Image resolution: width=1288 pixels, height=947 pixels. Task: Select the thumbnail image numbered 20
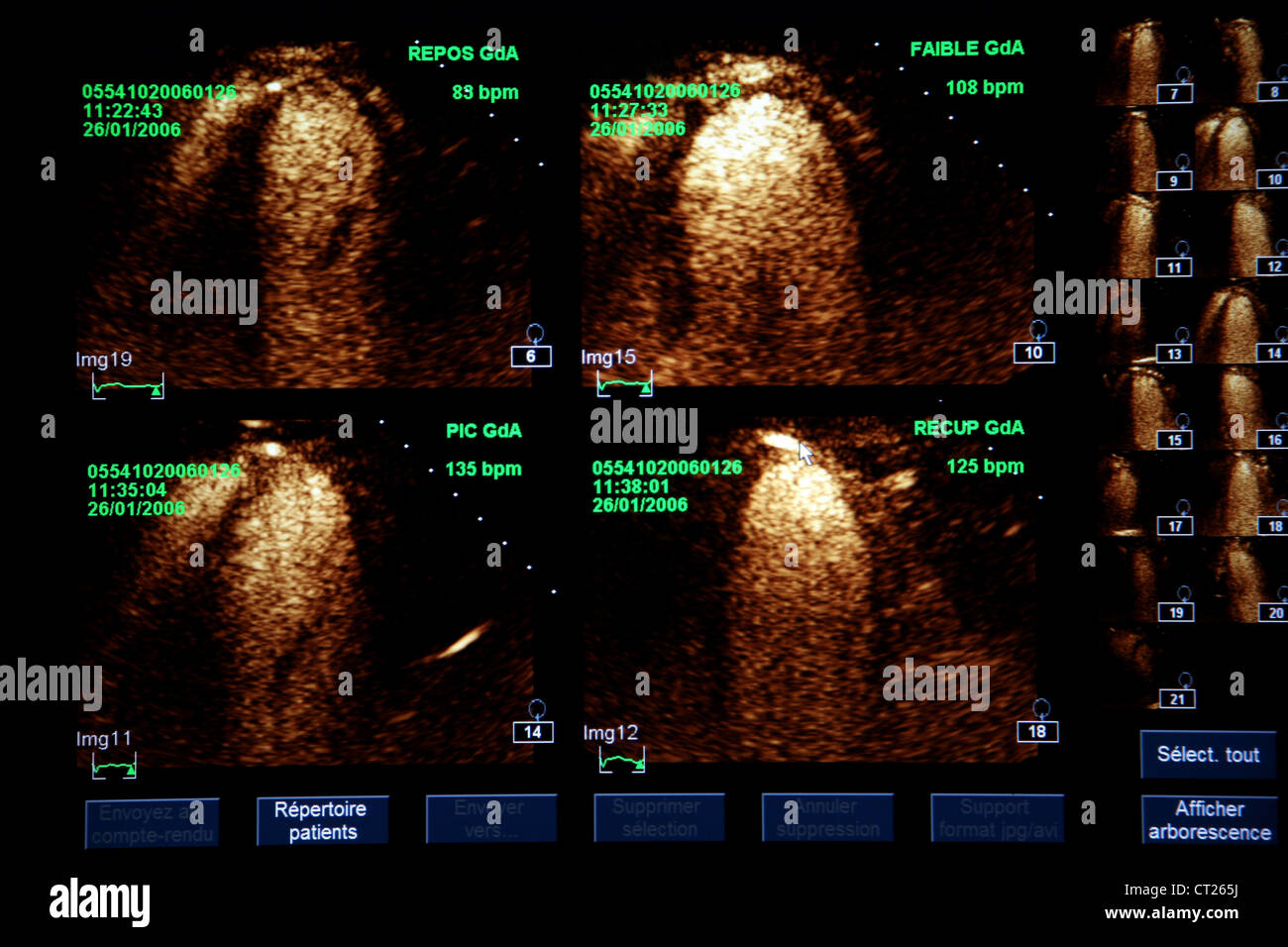tap(1243, 579)
